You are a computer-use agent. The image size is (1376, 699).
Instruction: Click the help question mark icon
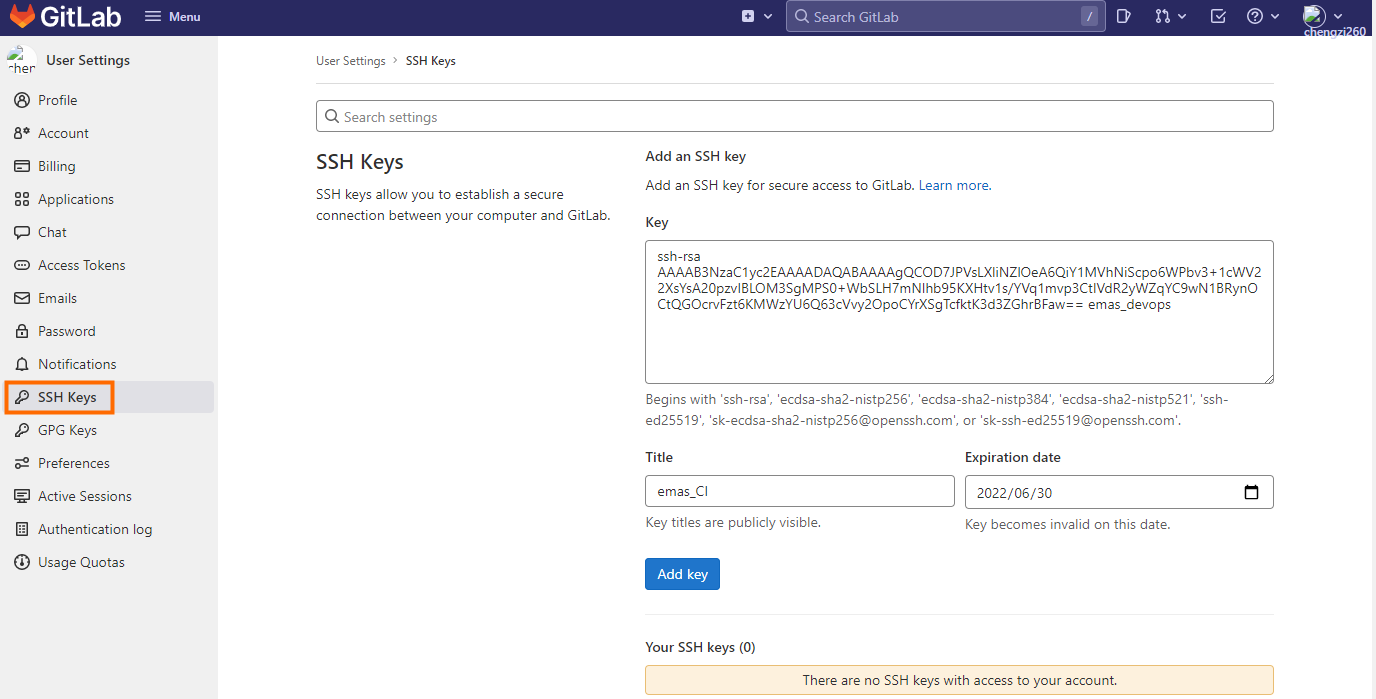[x=1255, y=16]
